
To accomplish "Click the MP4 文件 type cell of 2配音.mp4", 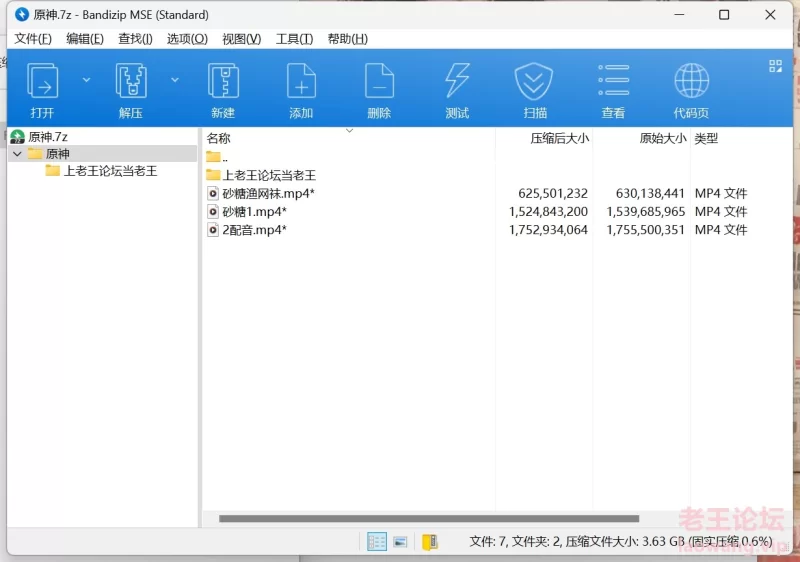I will tap(720, 230).
